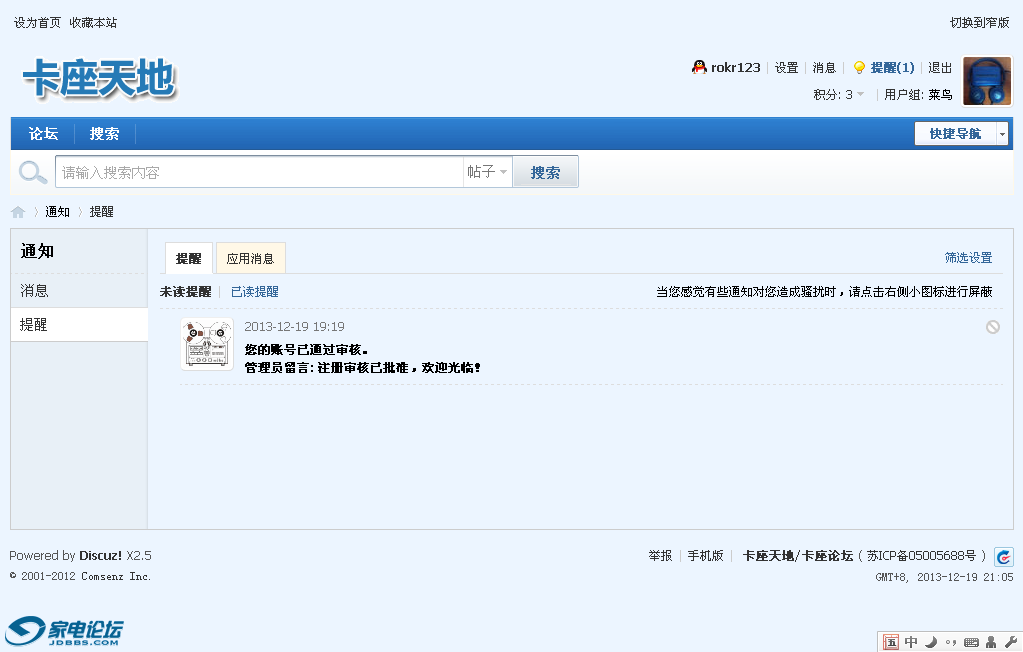Click 退出 to log out

tap(938, 67)
